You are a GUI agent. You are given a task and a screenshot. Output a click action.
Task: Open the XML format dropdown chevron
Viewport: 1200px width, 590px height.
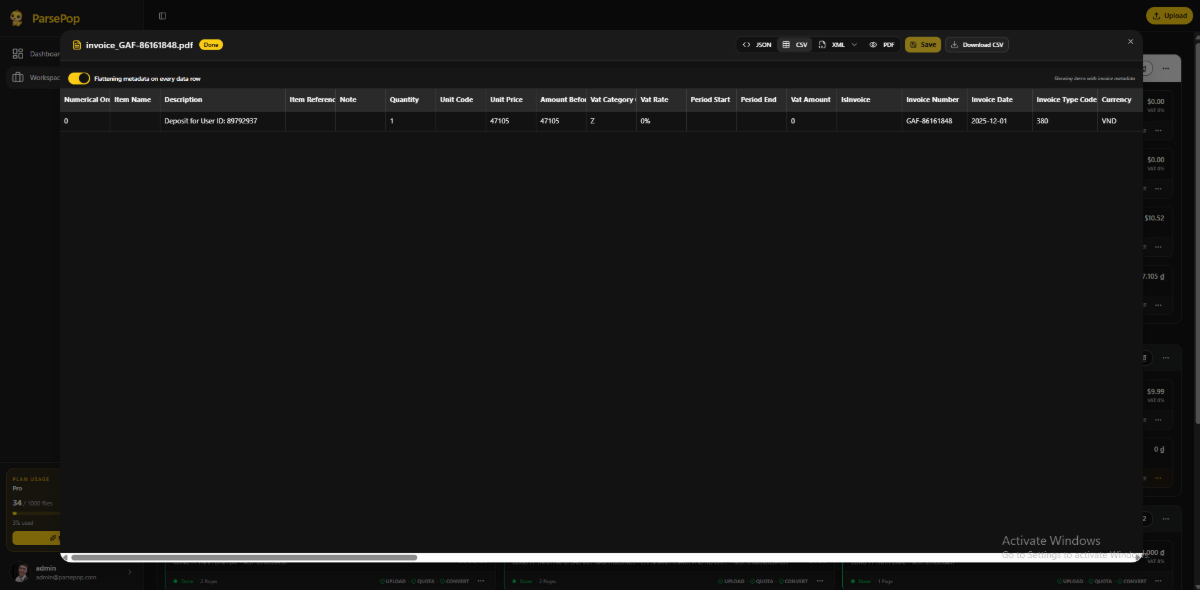pos(854,45)
